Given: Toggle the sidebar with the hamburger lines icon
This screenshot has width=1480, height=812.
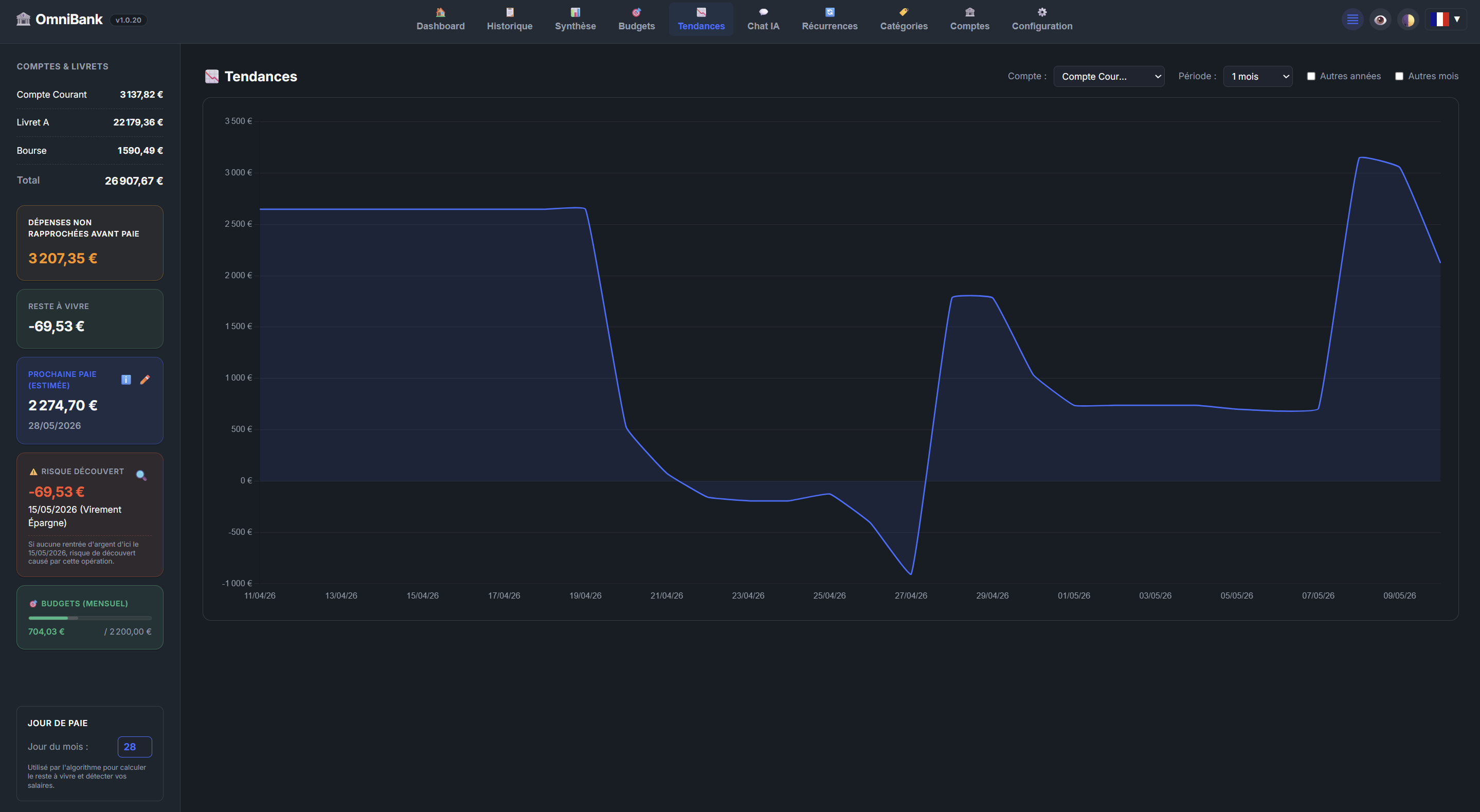Looking at the screenshot, I should tap(1352, 20).
